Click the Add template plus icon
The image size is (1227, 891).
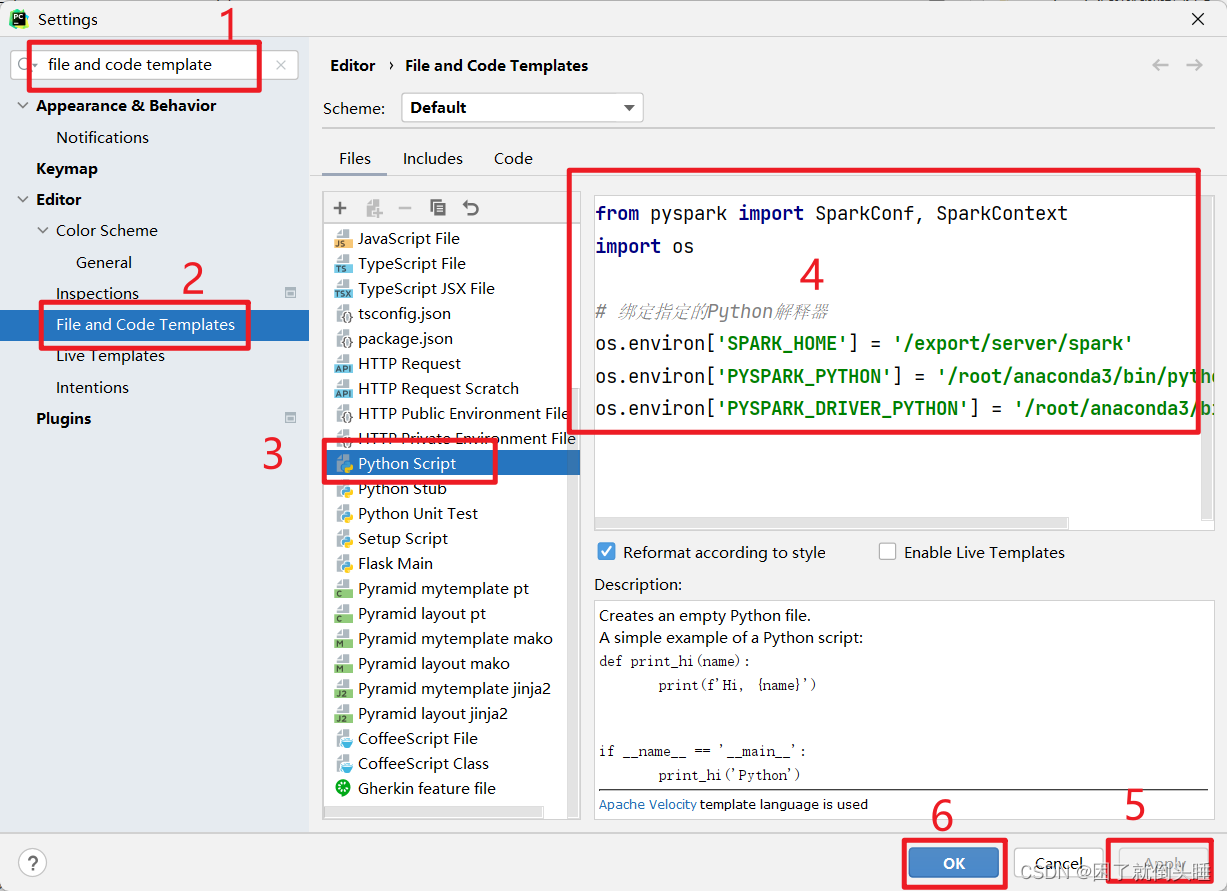340,208
